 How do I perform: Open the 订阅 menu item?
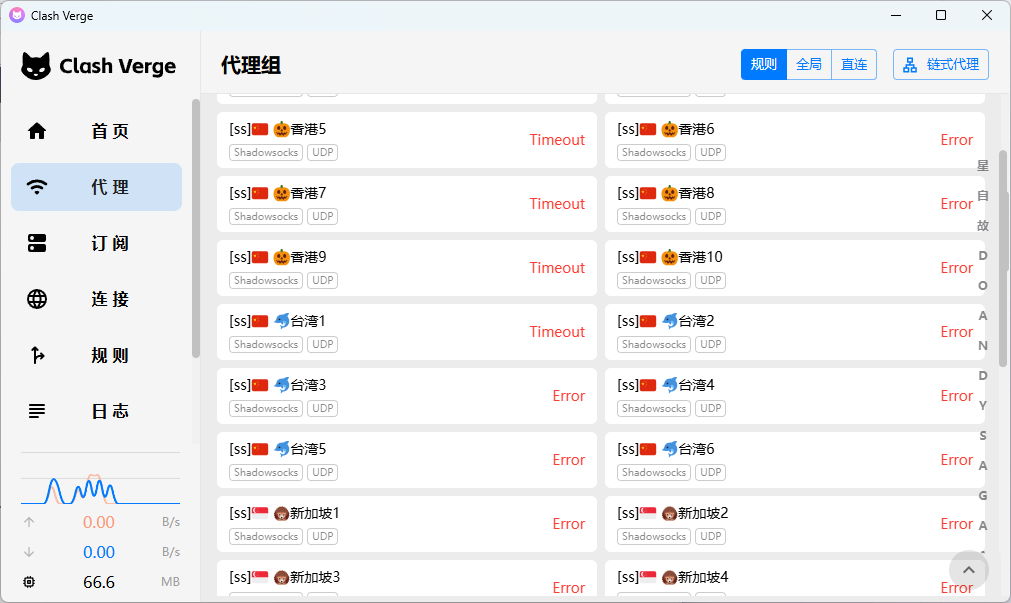(x=110, y=243)
